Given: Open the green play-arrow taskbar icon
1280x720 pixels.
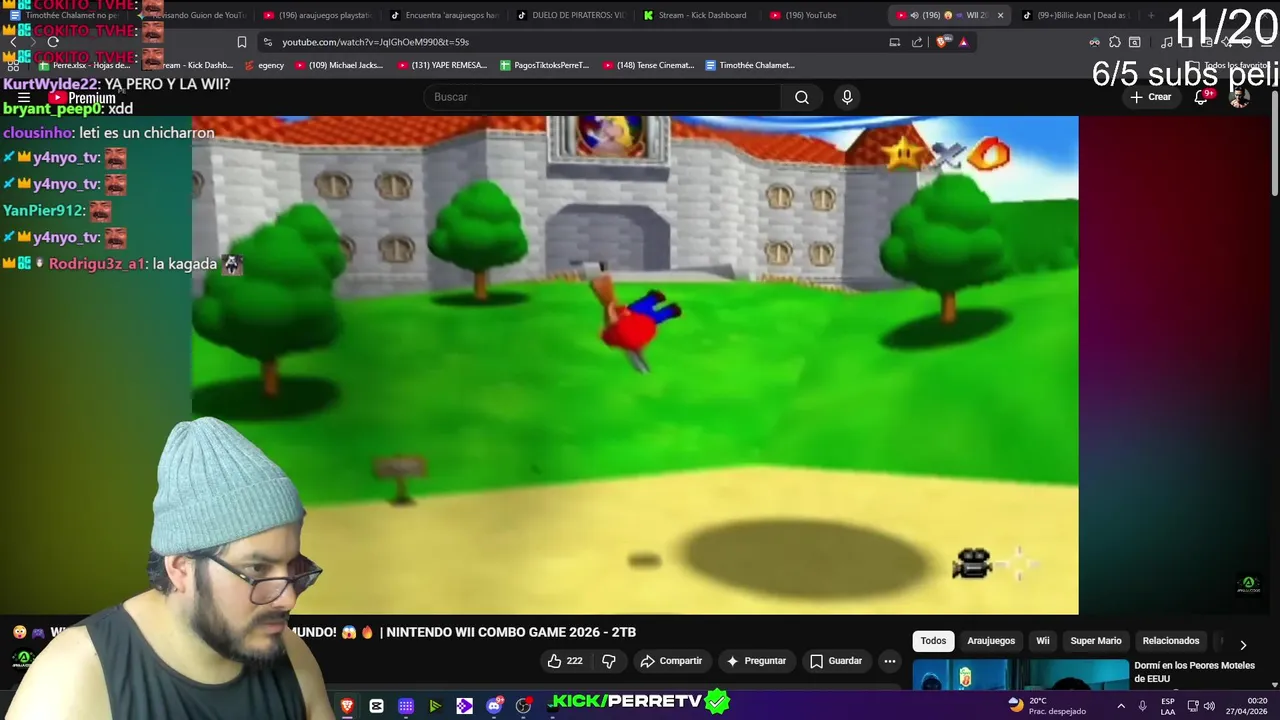Looking at the screenshot, I should (x=435, y=706).
